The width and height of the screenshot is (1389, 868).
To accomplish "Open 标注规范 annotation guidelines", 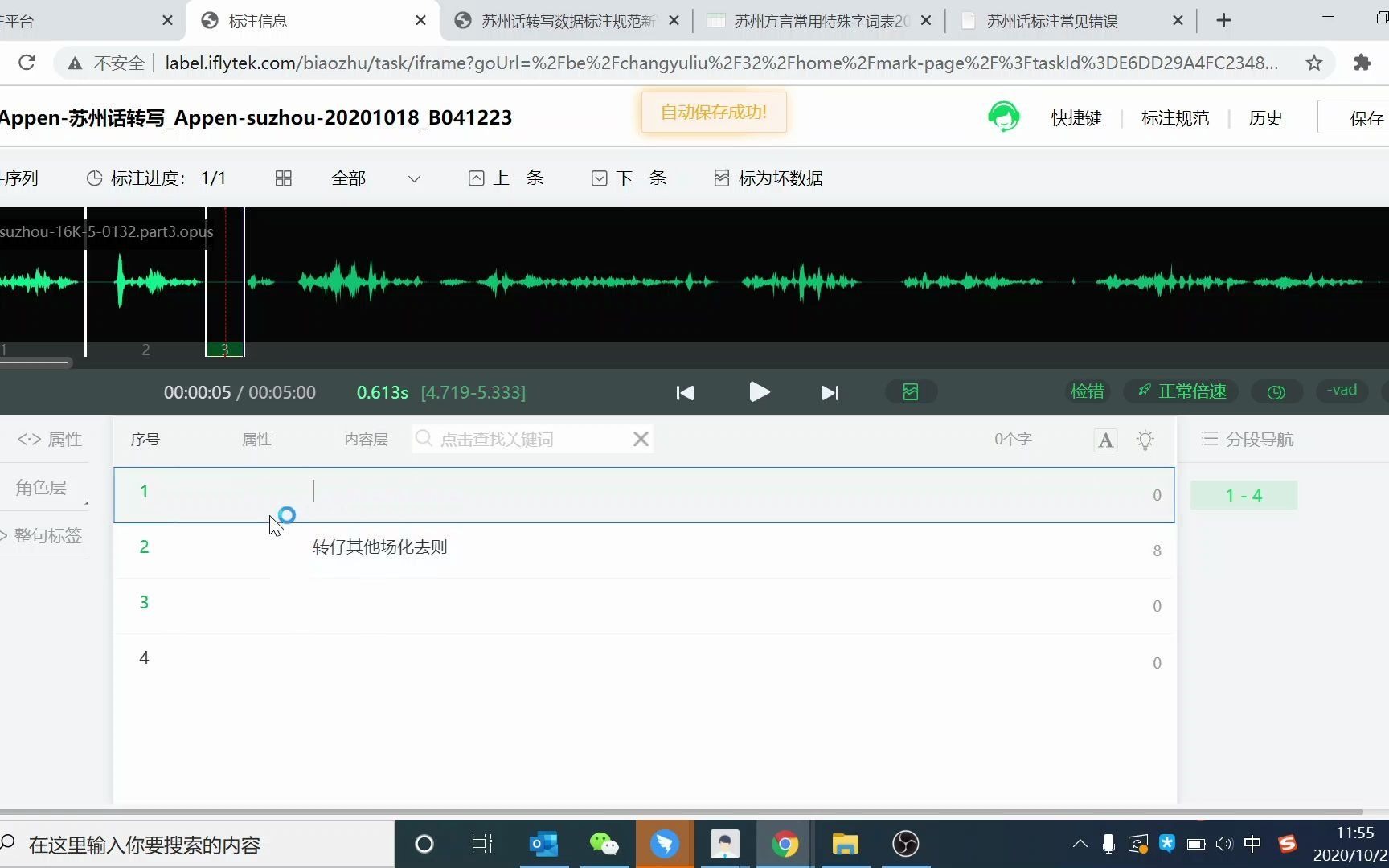I will pos(1175,118).
